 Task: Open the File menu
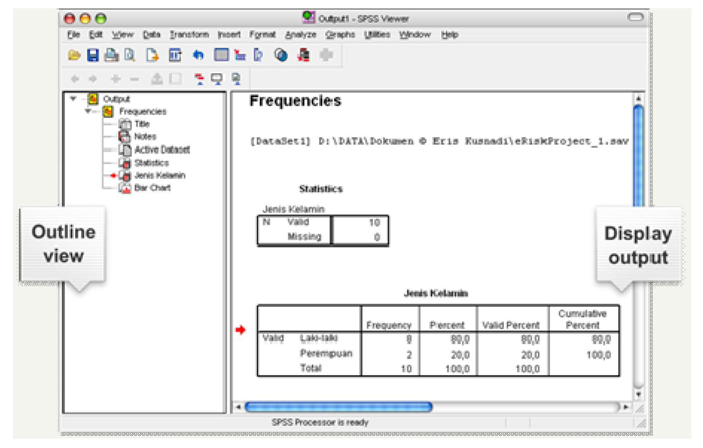(74, 35)
